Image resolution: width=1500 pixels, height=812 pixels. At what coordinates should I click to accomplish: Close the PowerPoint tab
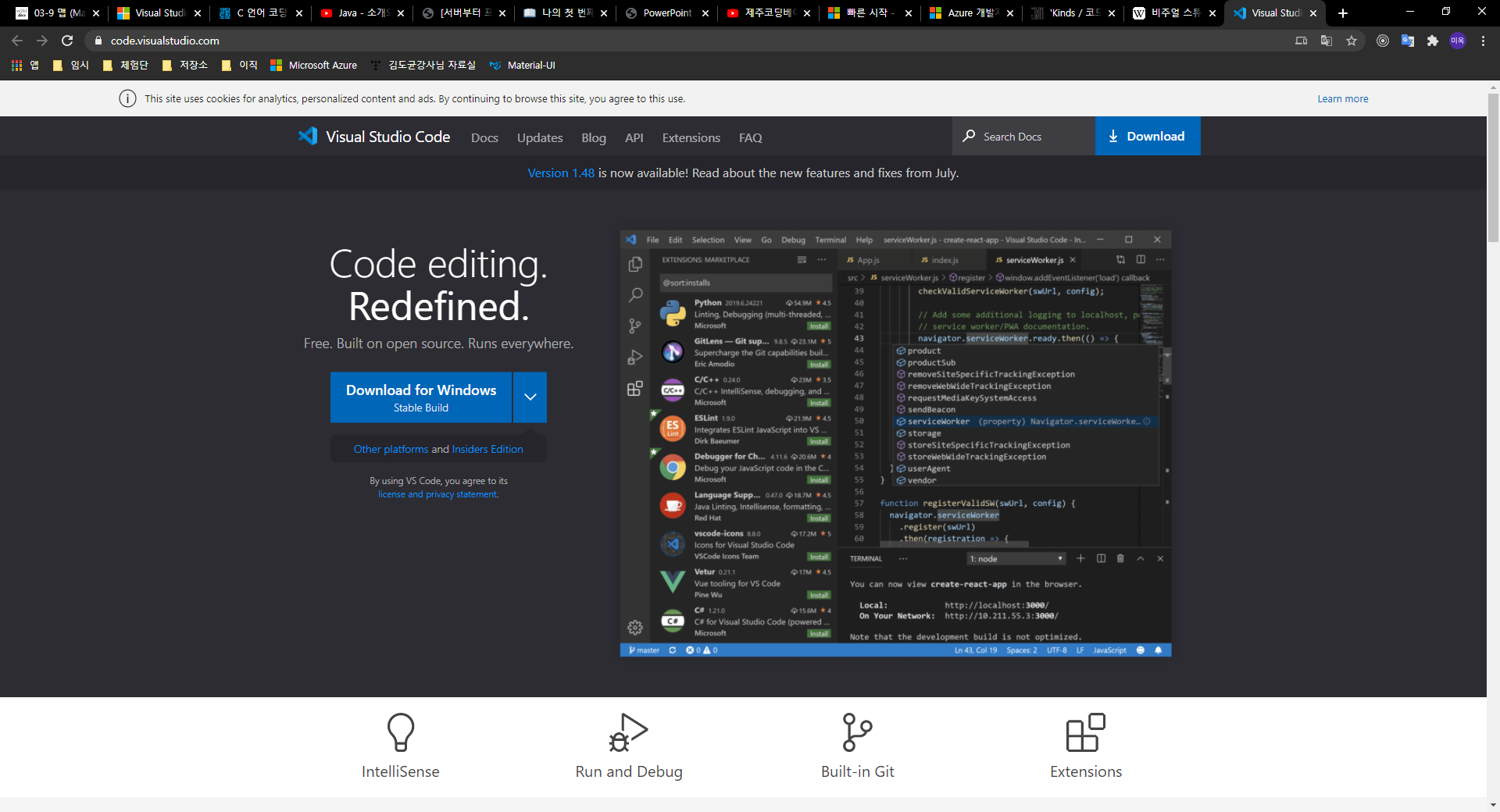pos(705,13)
